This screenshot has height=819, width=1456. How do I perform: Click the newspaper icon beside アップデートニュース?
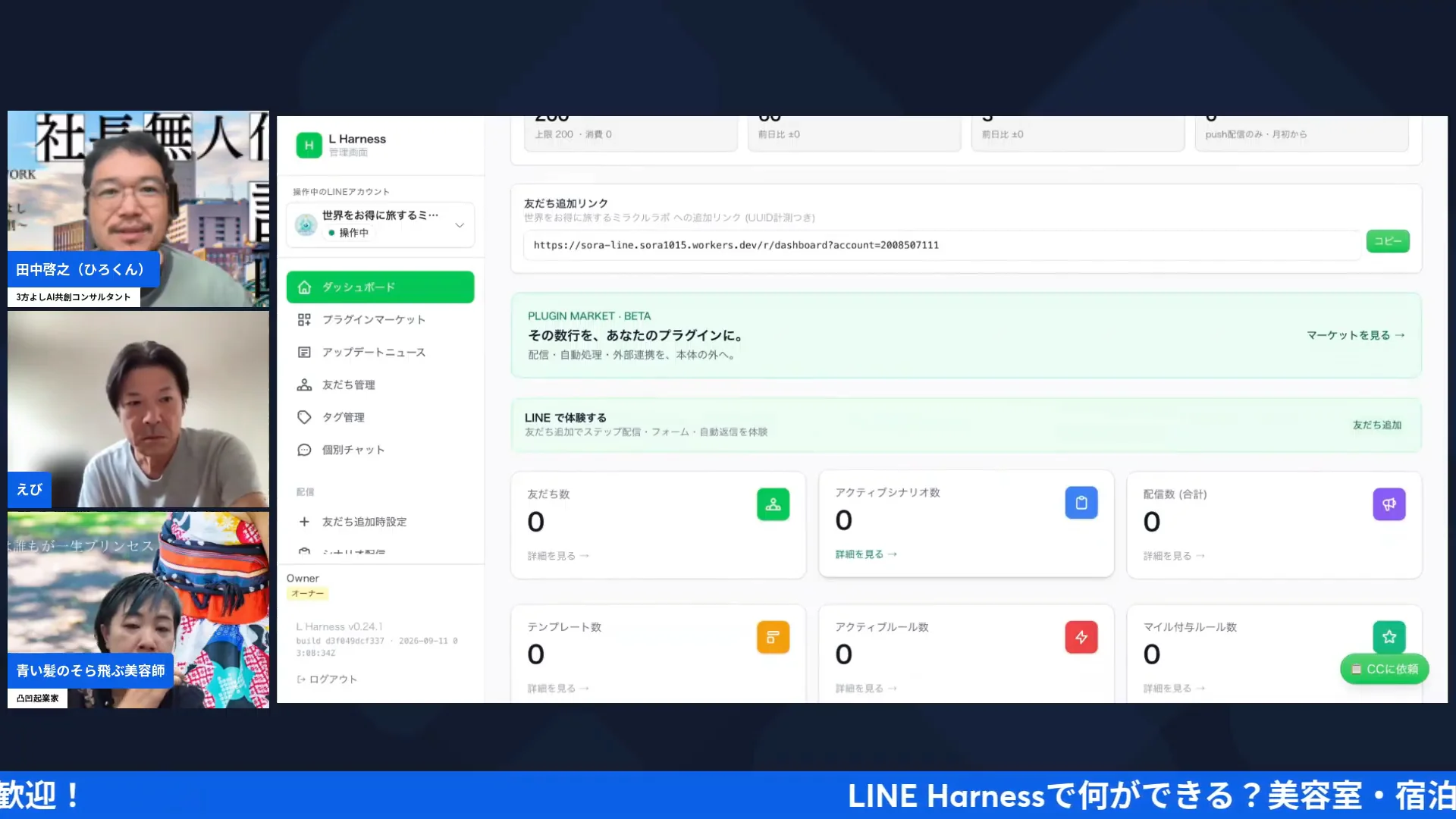304,353
